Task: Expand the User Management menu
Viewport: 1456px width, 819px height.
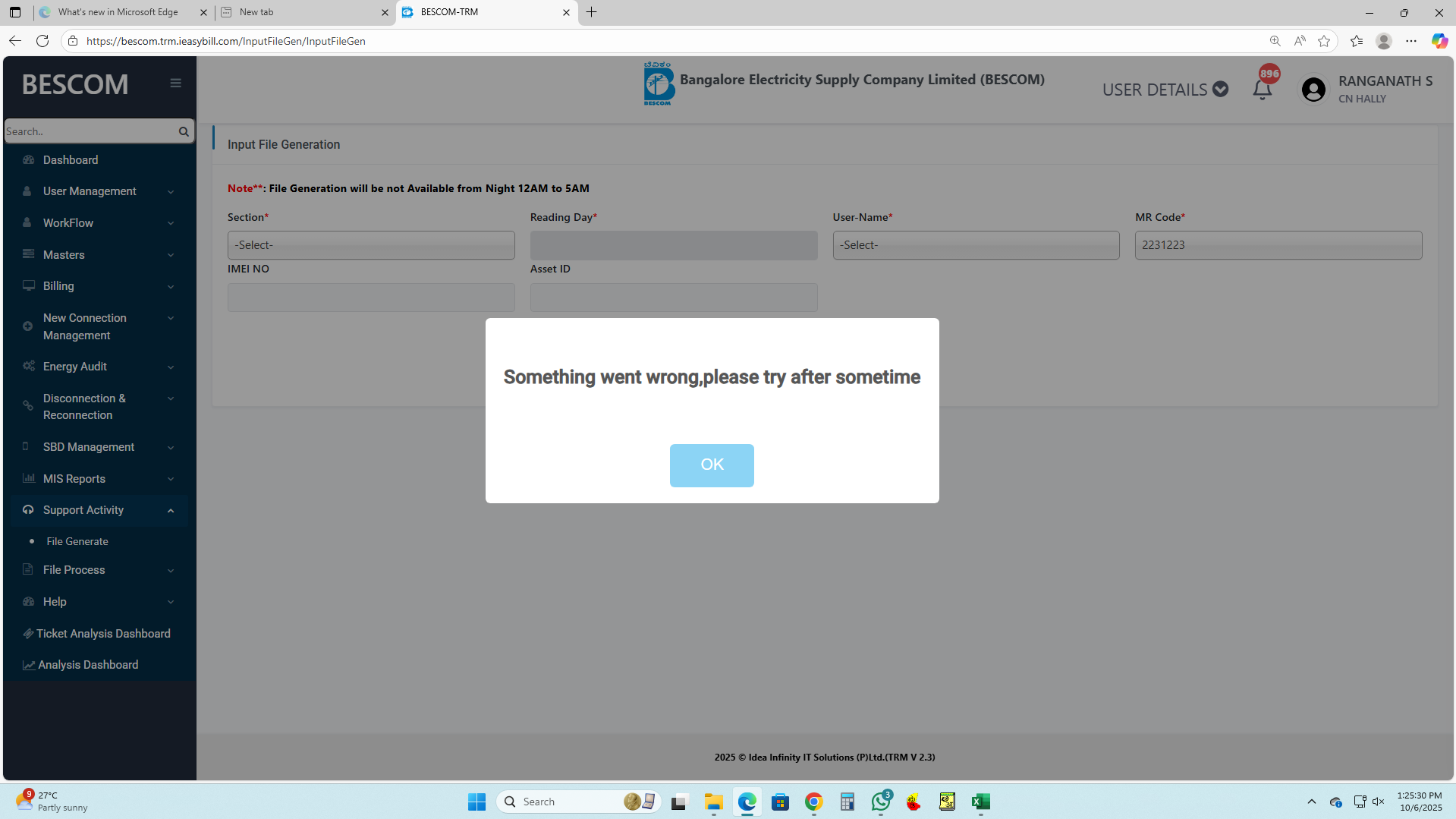Action: (99, 191)
